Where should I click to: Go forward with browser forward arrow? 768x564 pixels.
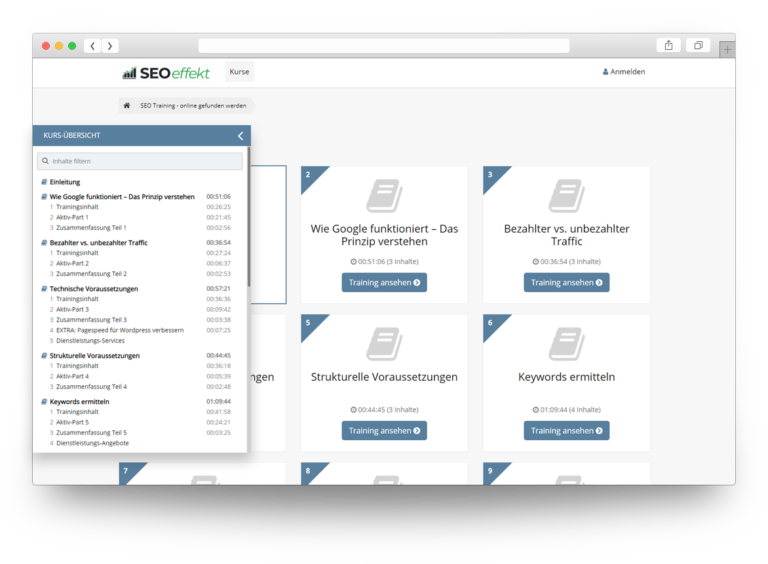(110, 46)
